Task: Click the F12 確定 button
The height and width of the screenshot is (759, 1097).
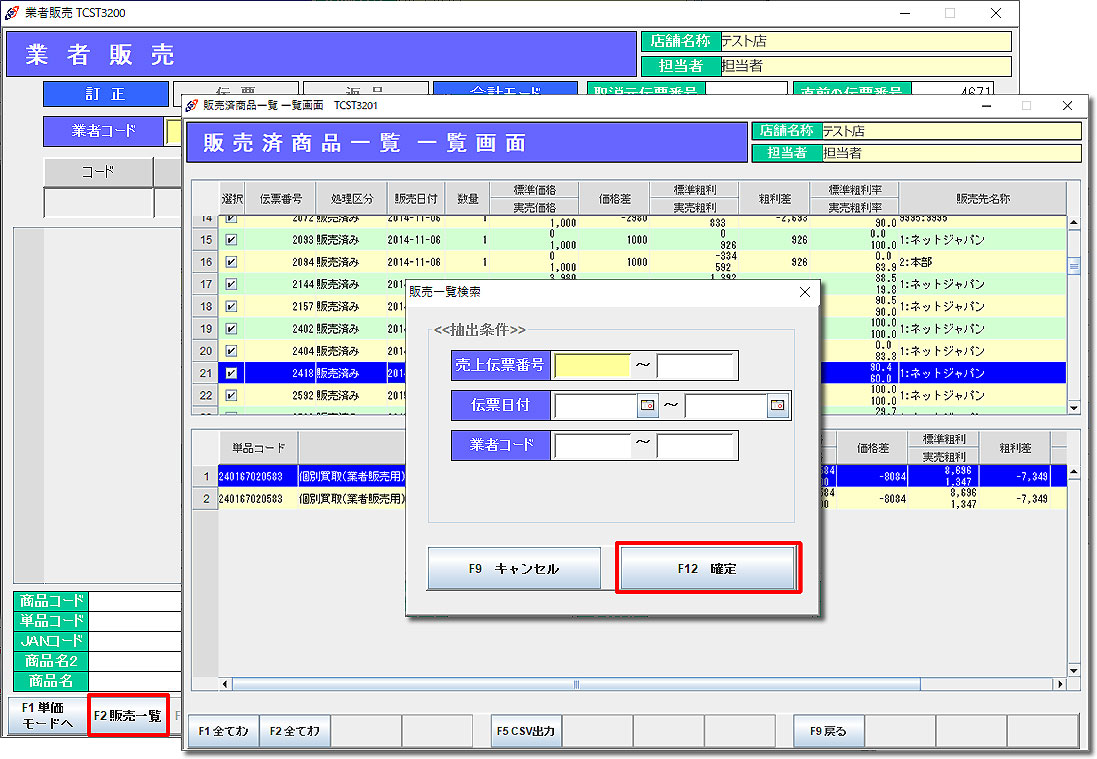Action: coord(708,568)
